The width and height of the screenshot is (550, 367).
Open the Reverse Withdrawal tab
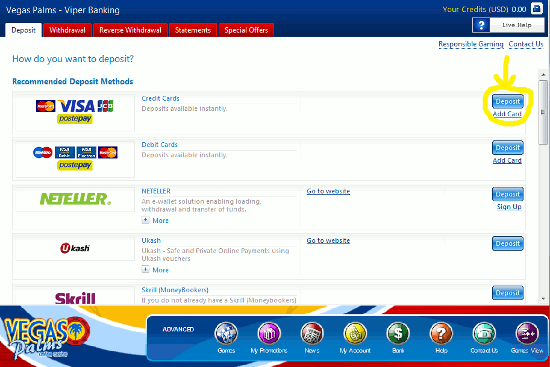tap(130, 30)
